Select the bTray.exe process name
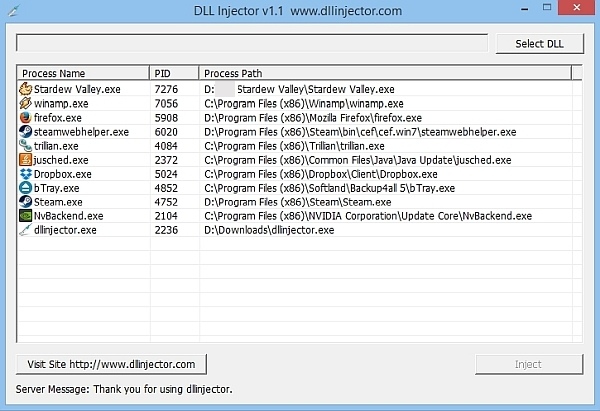The width and height of the screenshot is (600, 411). (x=57, y=188)
